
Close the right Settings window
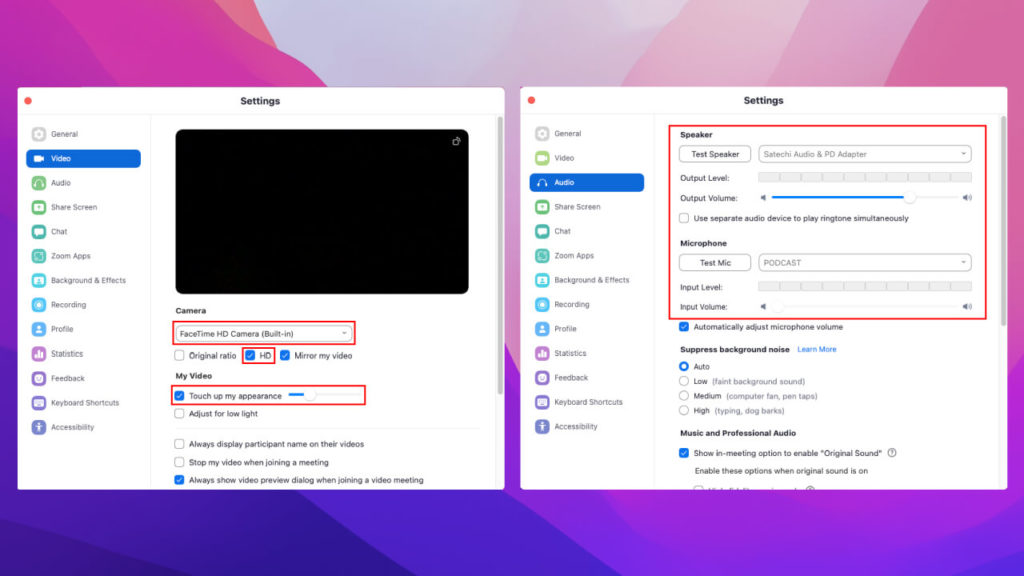(x=532, y=100)
